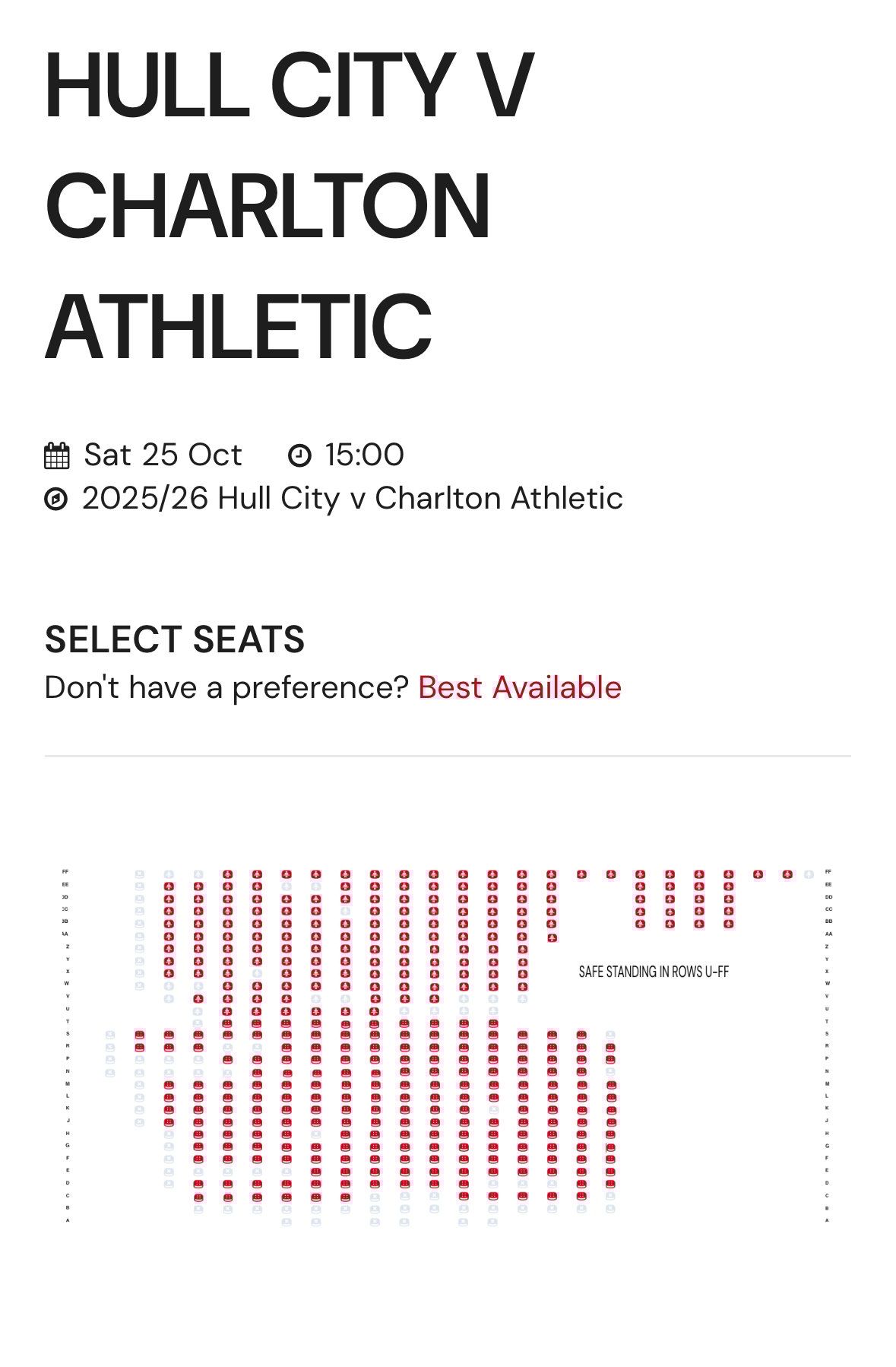Select the rightmost seat in row W

tap(522, 985)
